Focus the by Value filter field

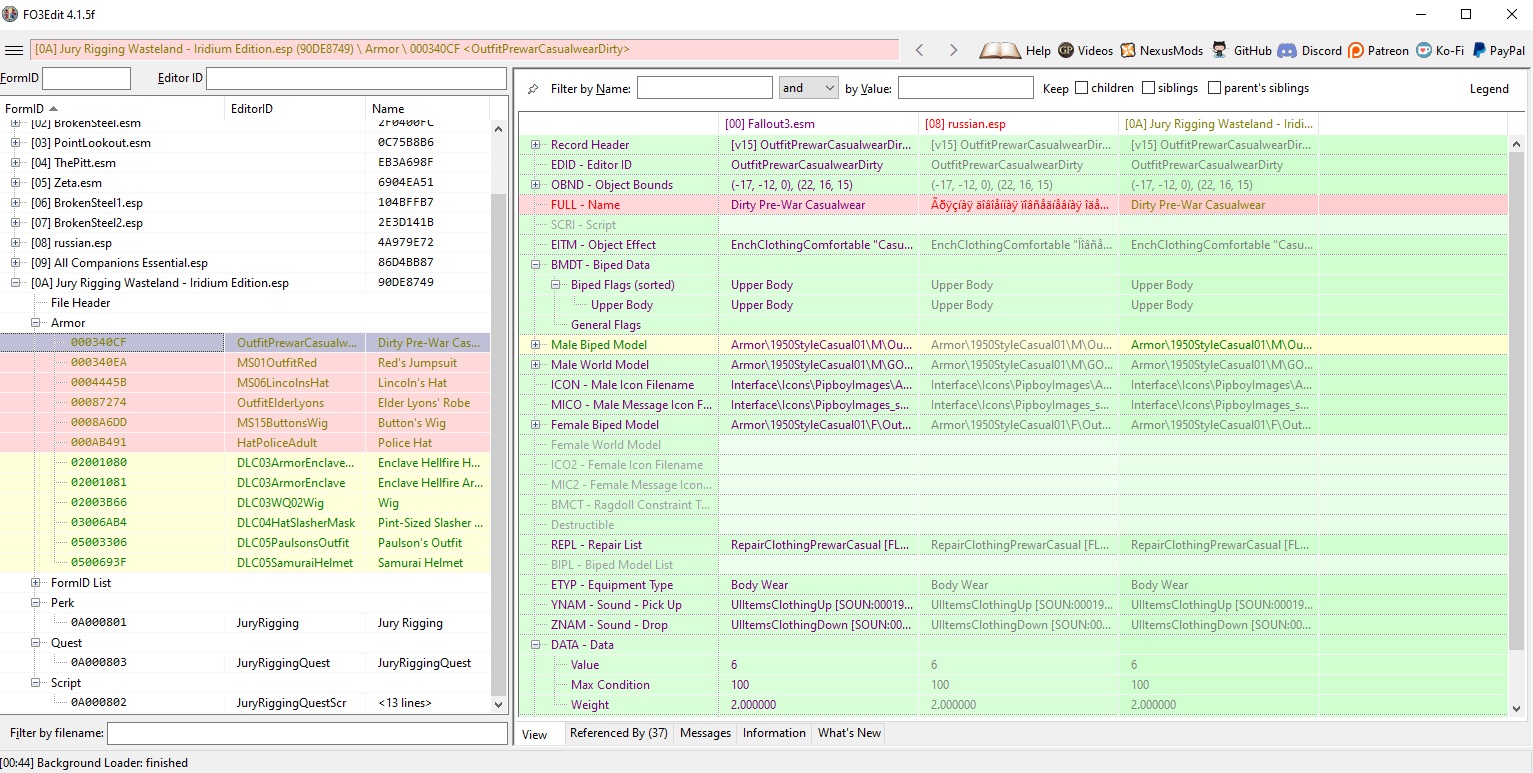point(965,88)
